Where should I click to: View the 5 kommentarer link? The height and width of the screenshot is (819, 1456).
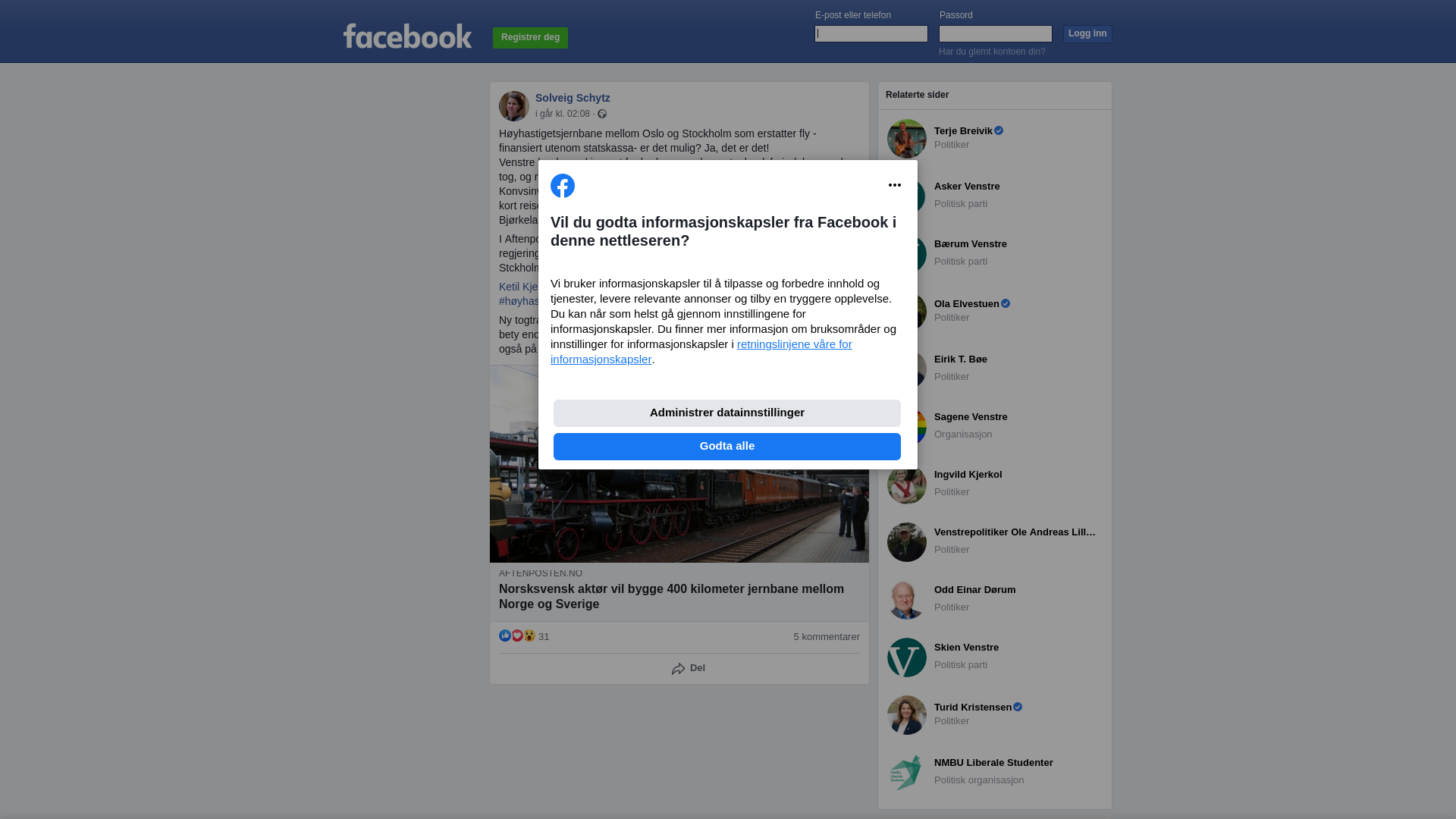[827, 637]
